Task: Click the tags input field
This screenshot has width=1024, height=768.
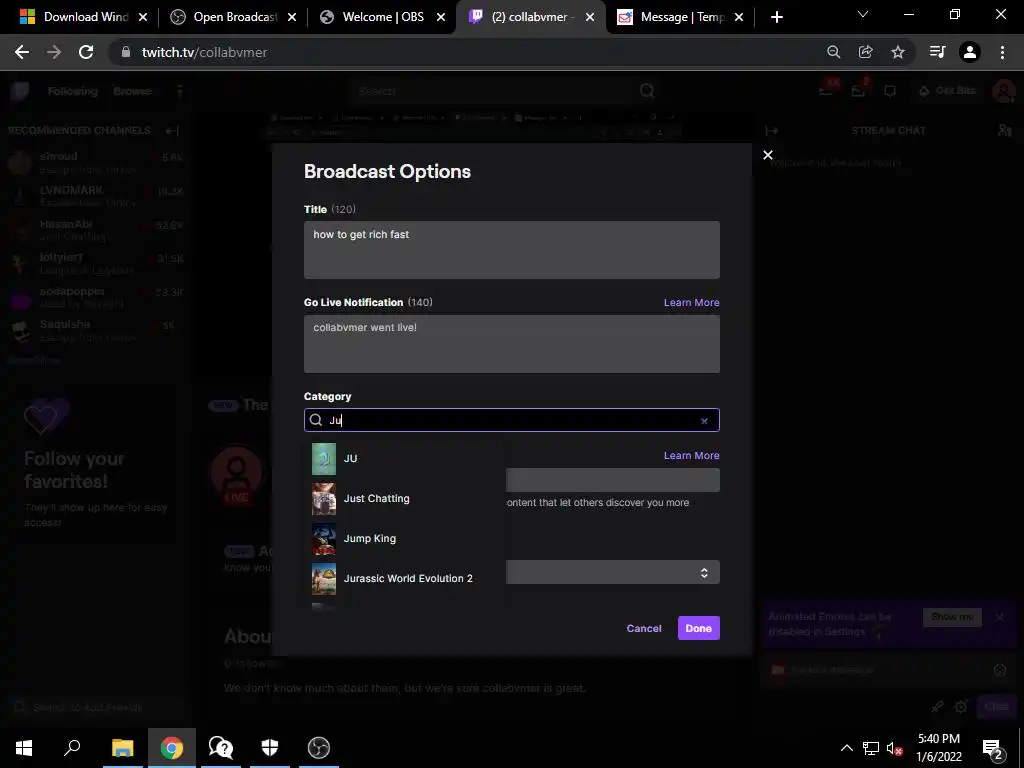Action: (x=613, y=480)
